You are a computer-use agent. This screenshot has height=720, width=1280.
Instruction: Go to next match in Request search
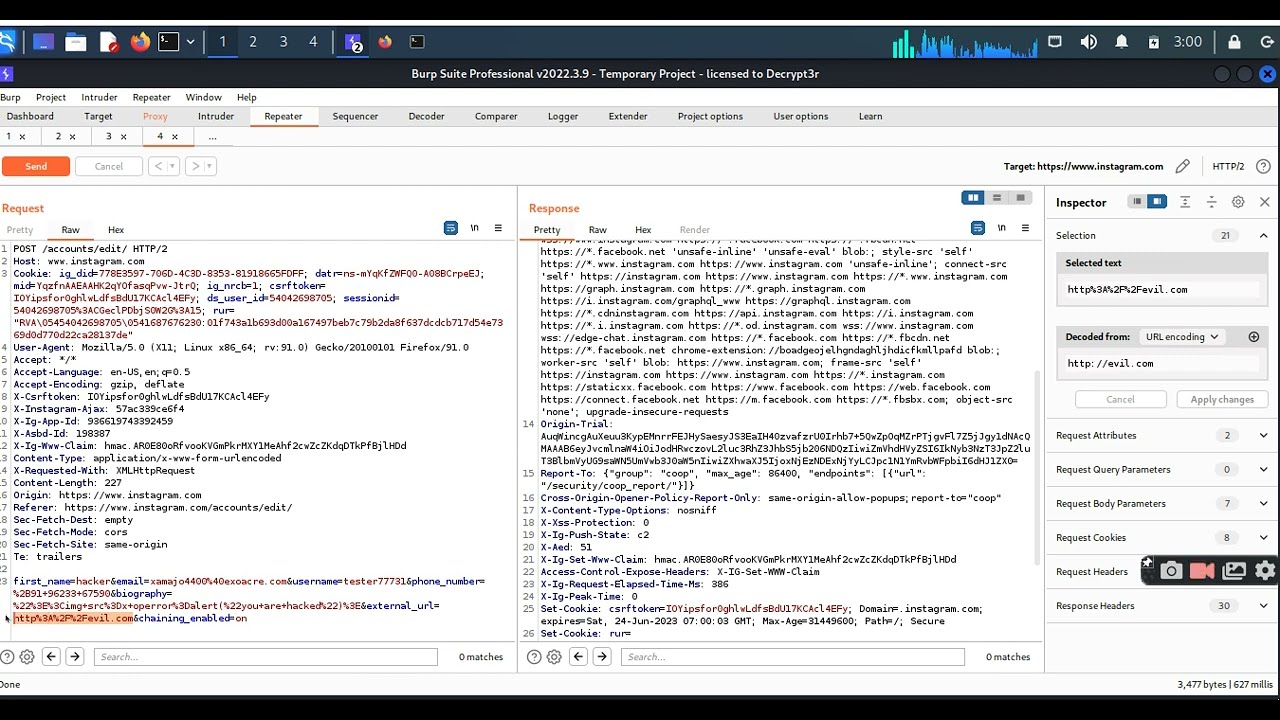click(x=75, y=657)
